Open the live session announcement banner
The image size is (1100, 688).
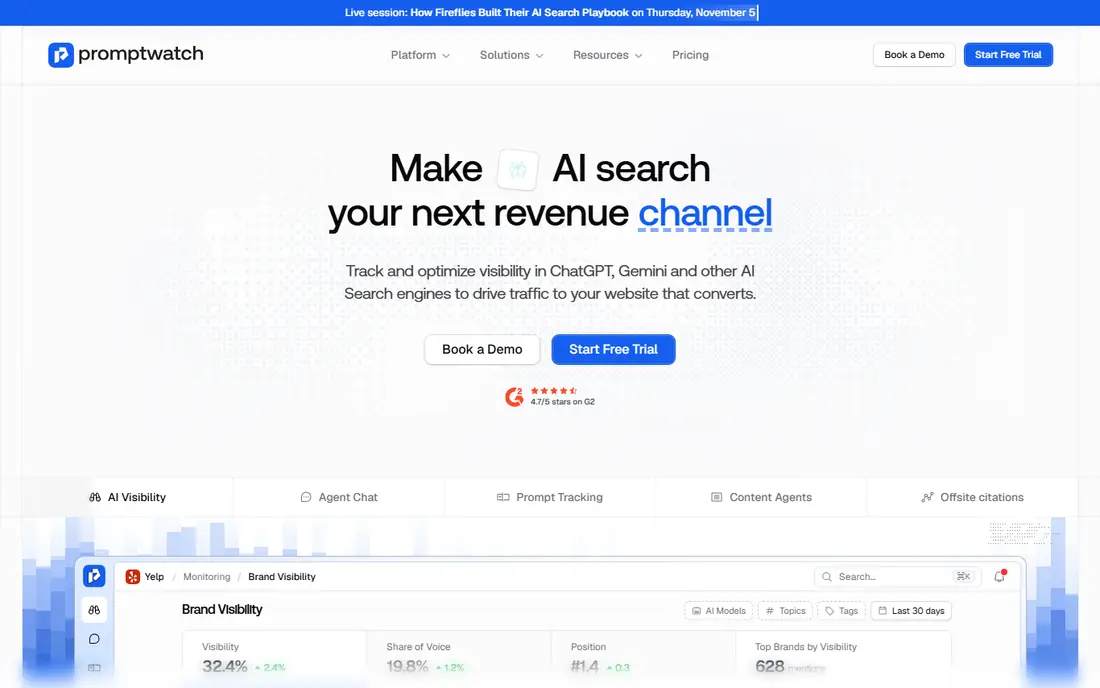point(550,13)
